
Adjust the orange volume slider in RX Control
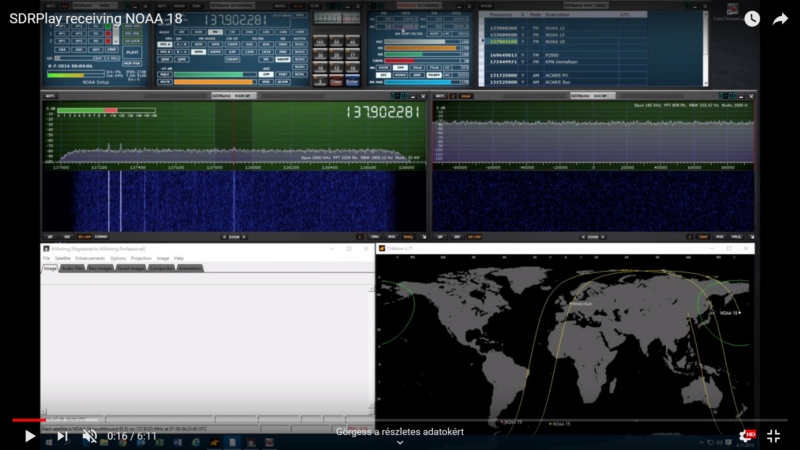(215, 82)
